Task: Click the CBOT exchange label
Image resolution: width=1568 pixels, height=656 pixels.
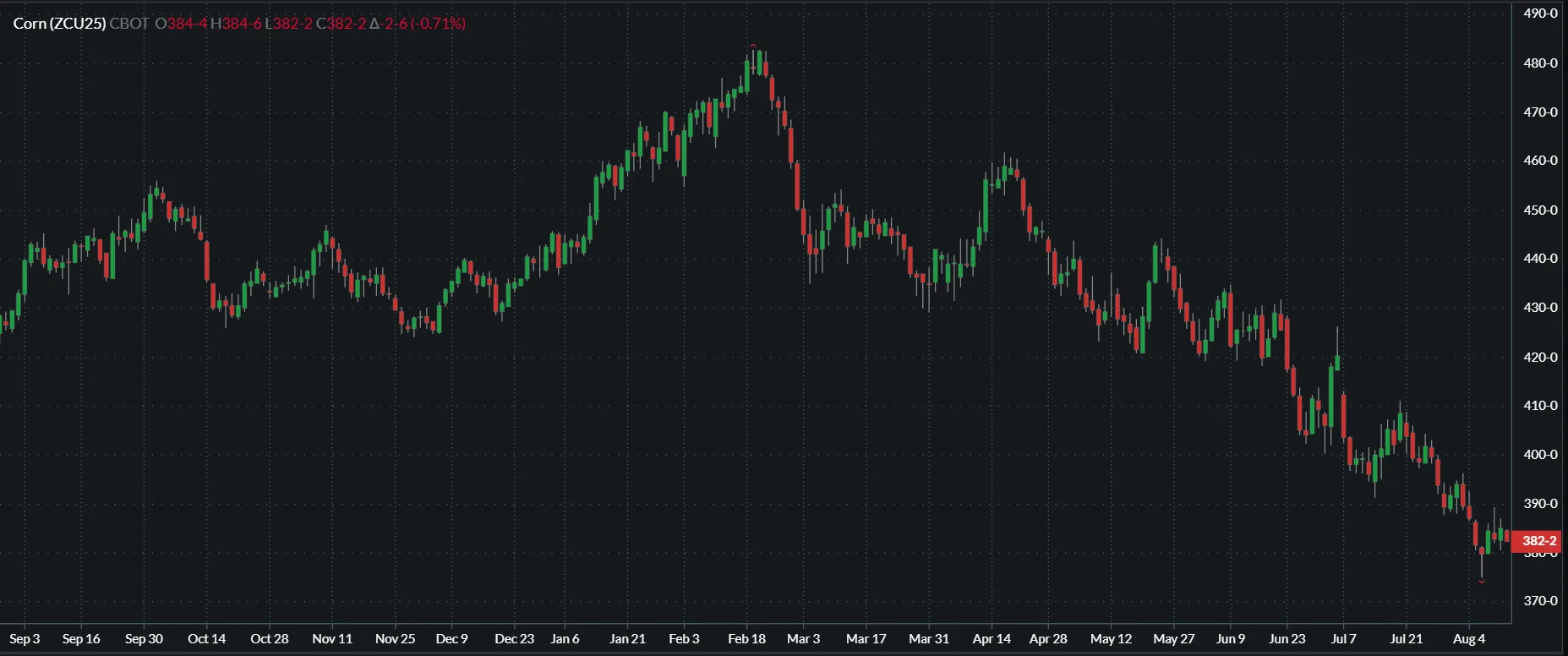Action: pyautogui.click(x=129, y=24)
